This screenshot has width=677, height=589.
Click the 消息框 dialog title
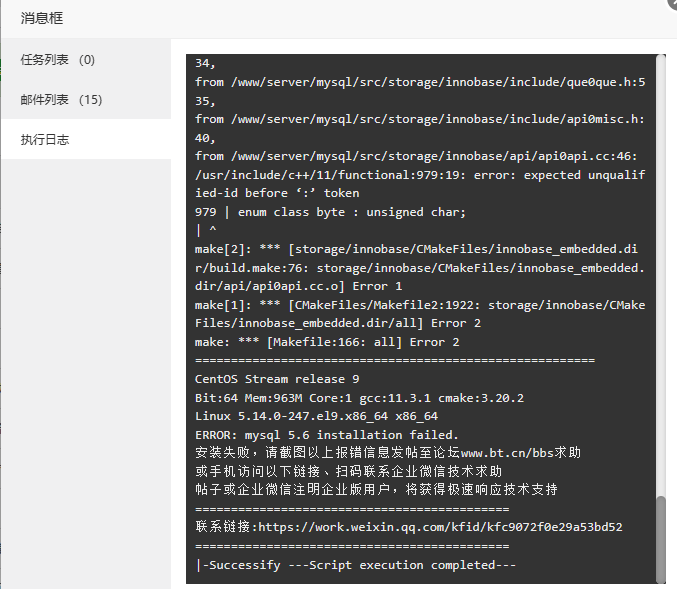(42, 18)
